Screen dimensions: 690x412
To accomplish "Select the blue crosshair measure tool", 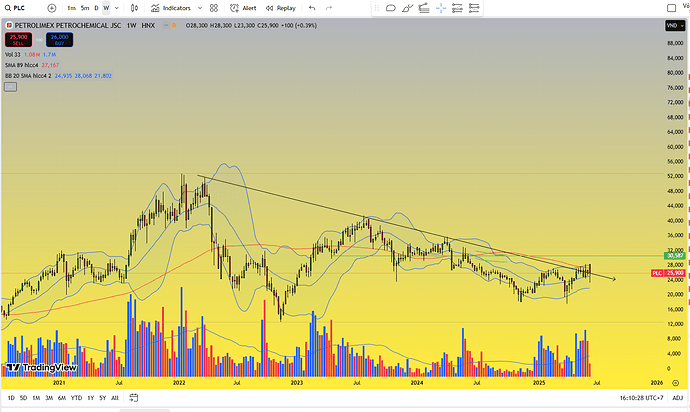I will coord(440,8).
